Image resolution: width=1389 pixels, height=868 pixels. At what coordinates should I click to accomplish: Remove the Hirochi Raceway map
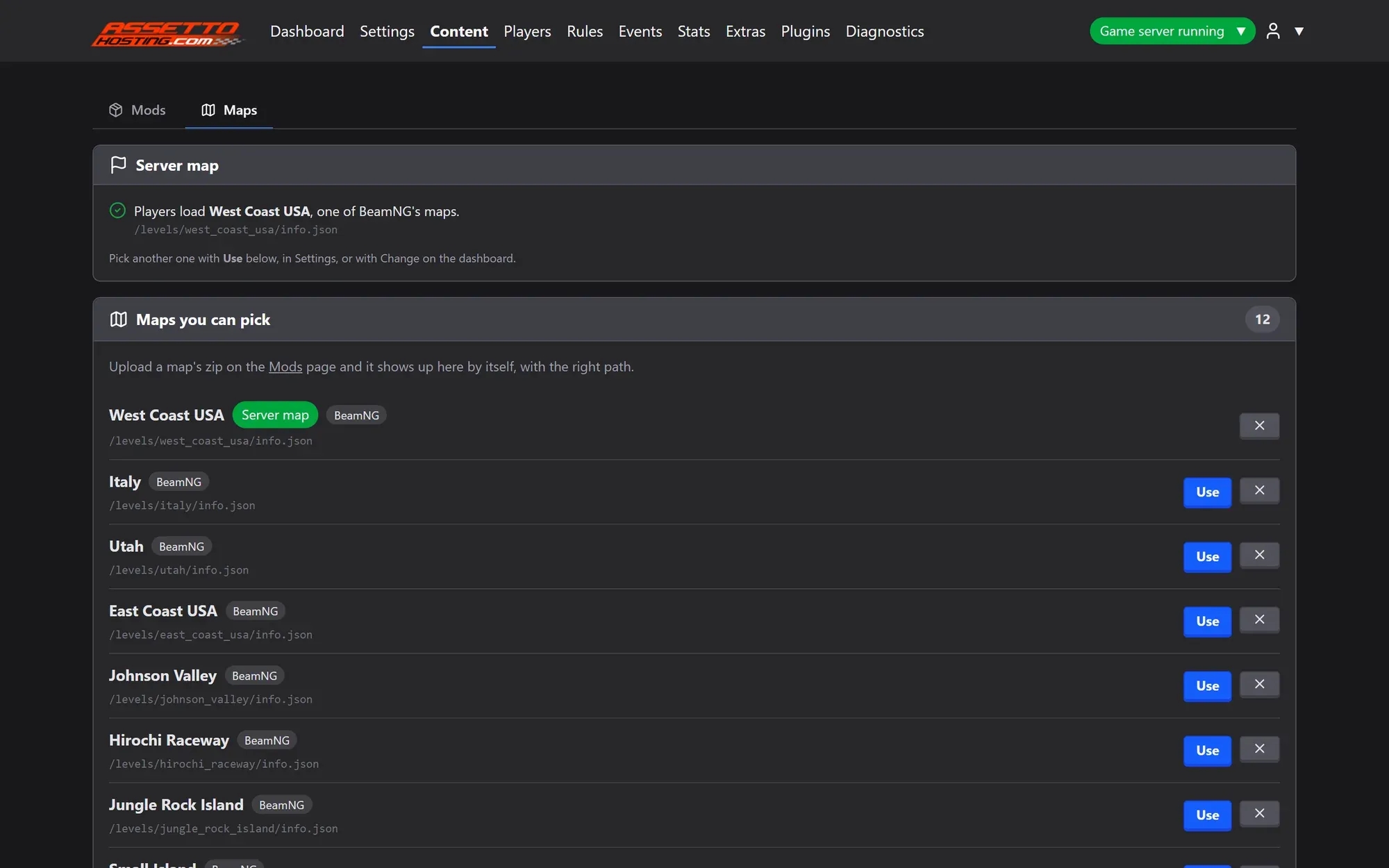point(1259,749)
